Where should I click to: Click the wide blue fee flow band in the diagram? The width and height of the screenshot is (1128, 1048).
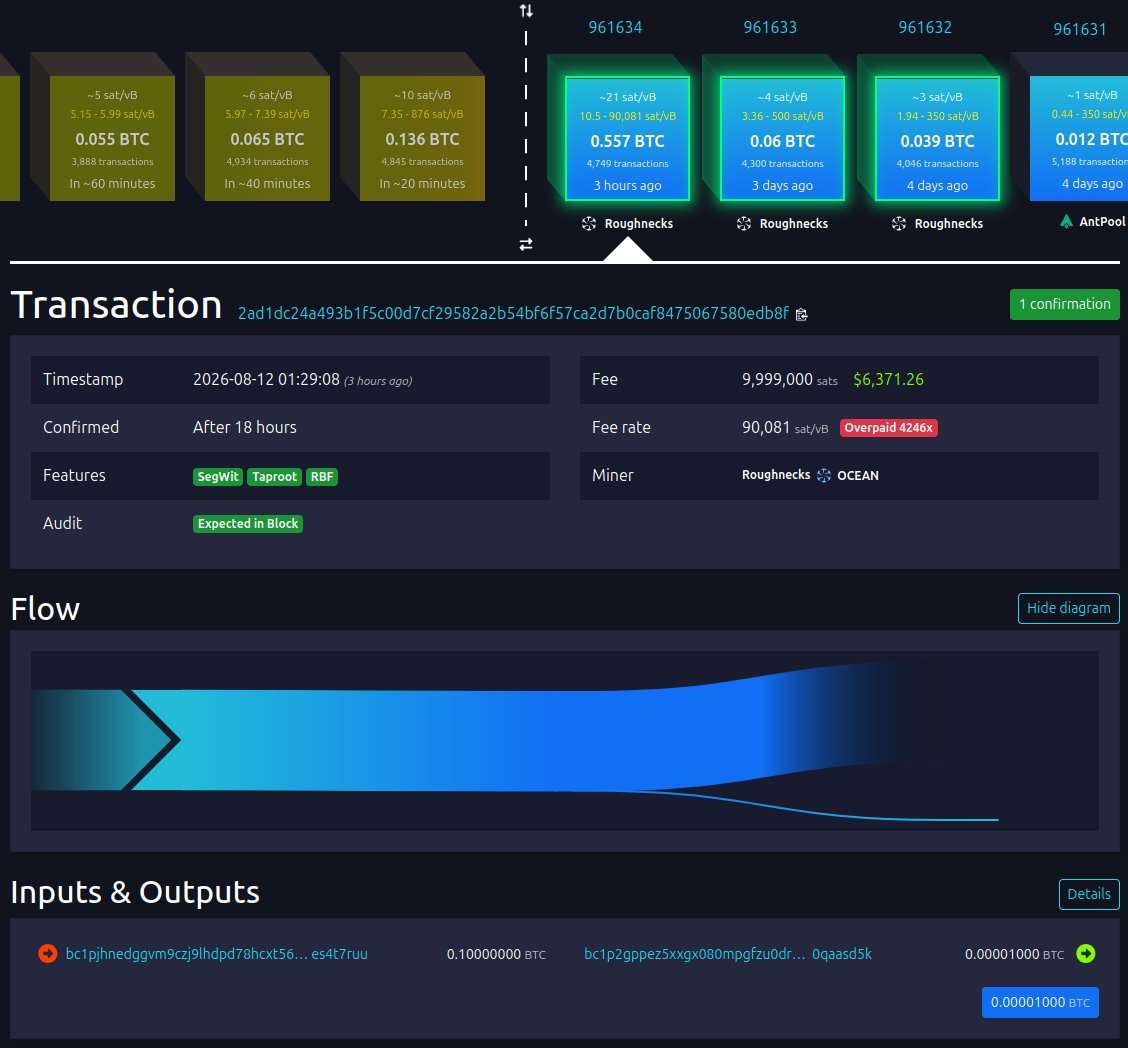click(x=504, y=740)
